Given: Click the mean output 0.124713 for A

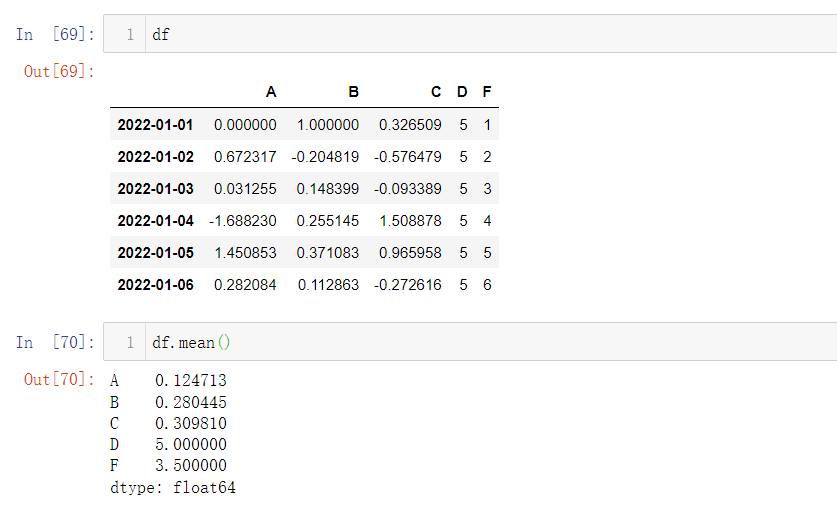Looking at the screenshot, I should click(191, 380).
